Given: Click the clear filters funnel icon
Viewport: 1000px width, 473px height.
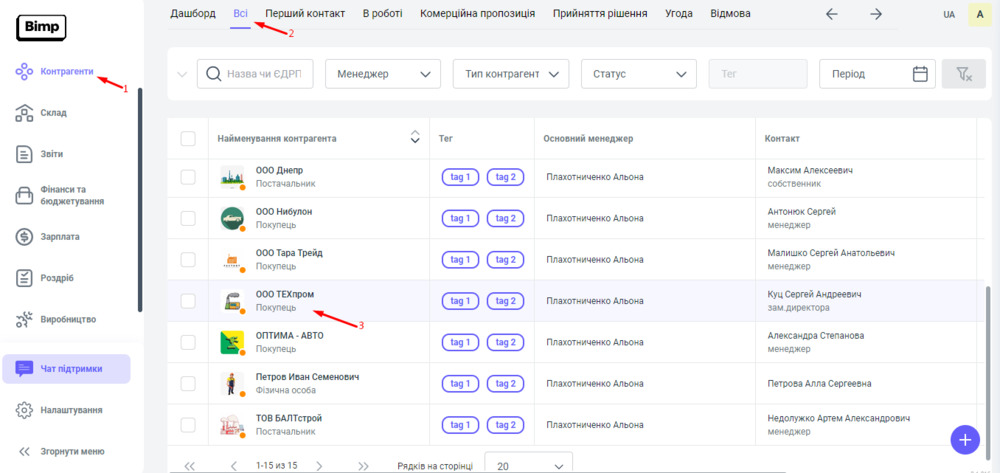Looking at the screenshot, I should [963, 74].
